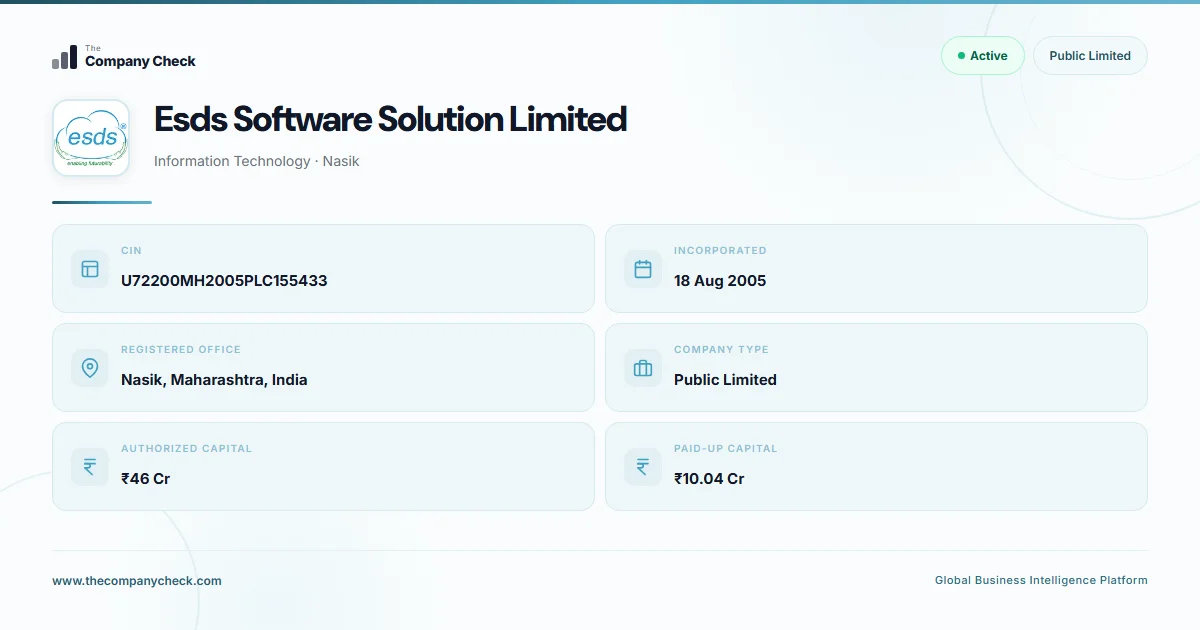
Task: Click the Company Type briefcase icon
Action: tap(643, 367)
